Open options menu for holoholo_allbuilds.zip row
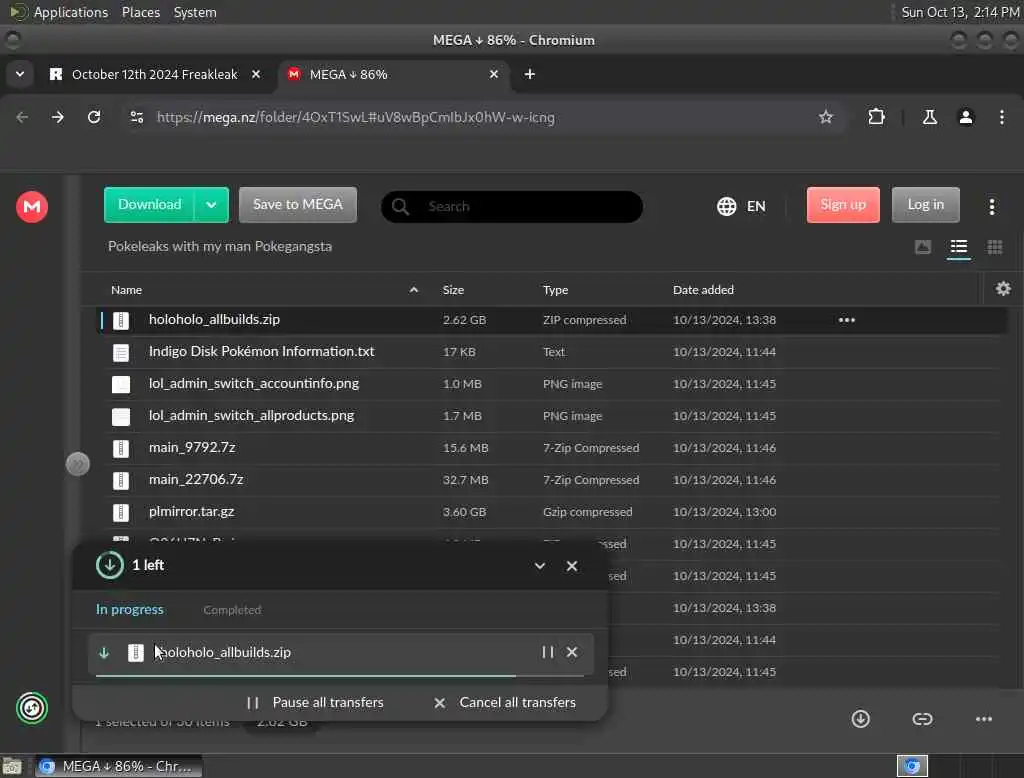The image size is (1024, 778). pyautogui.click(x=847, y=320)
